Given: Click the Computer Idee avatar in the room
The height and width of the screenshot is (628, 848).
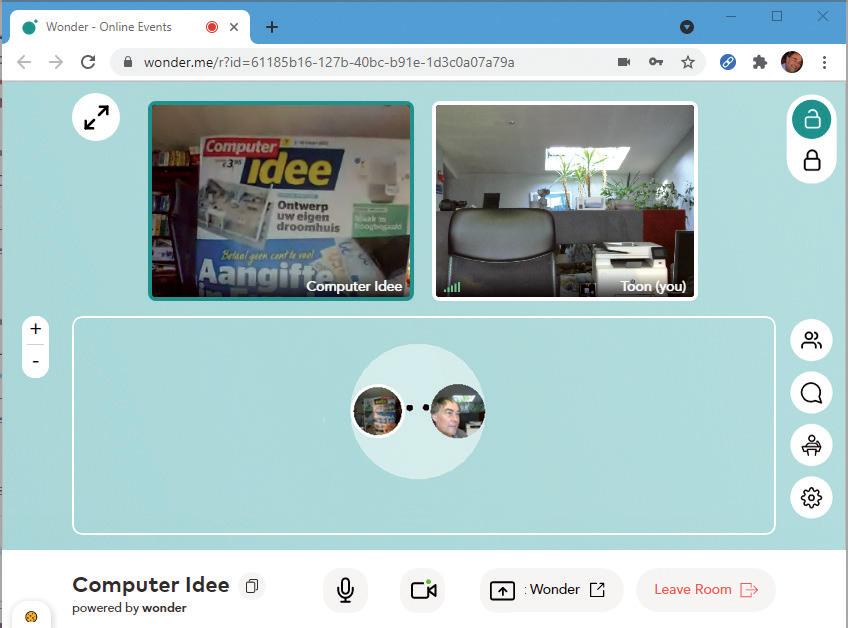Looking at the screenshot, I should (x=378, y=411).
